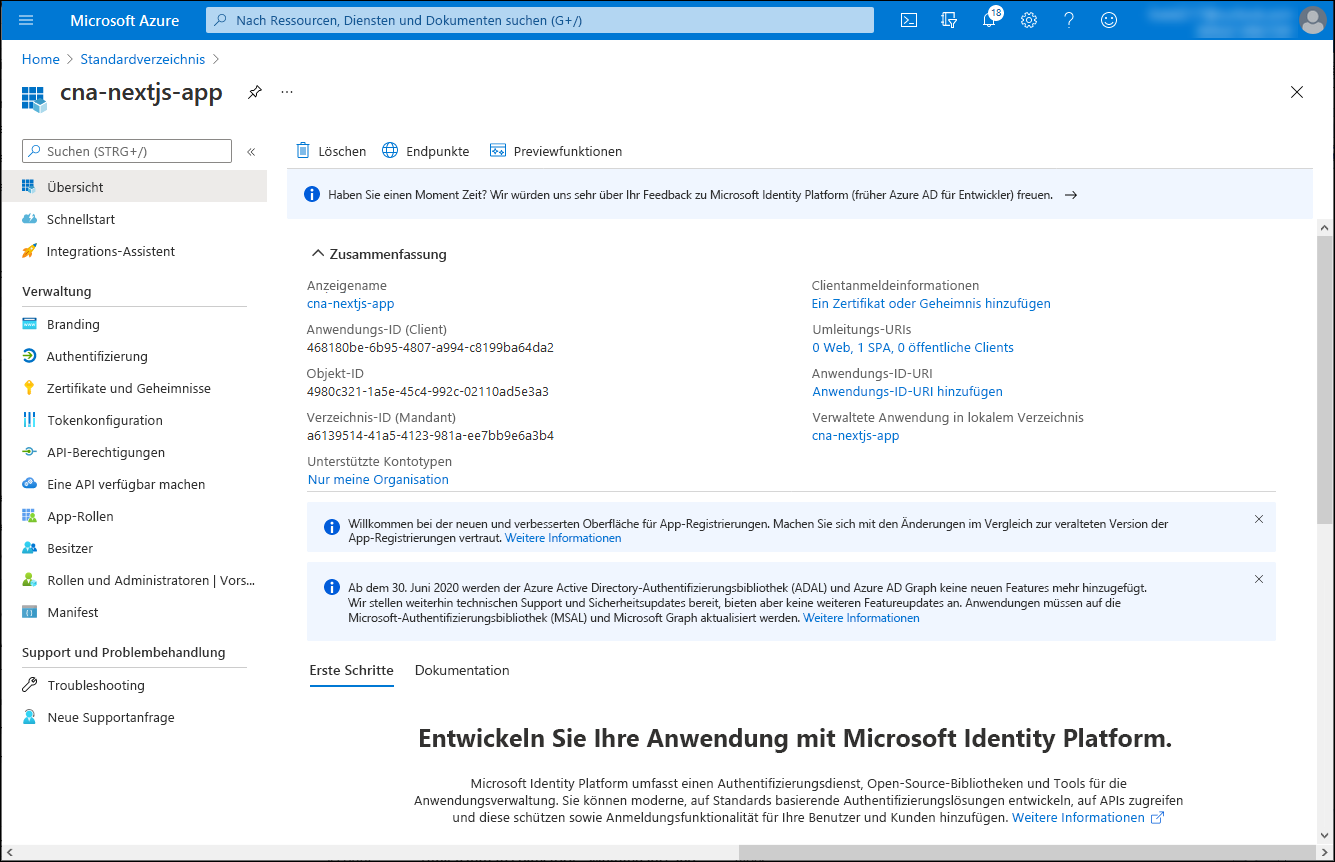Open the feedback banner arrow
This screenshot has width=1335, height=862.
1070,195
